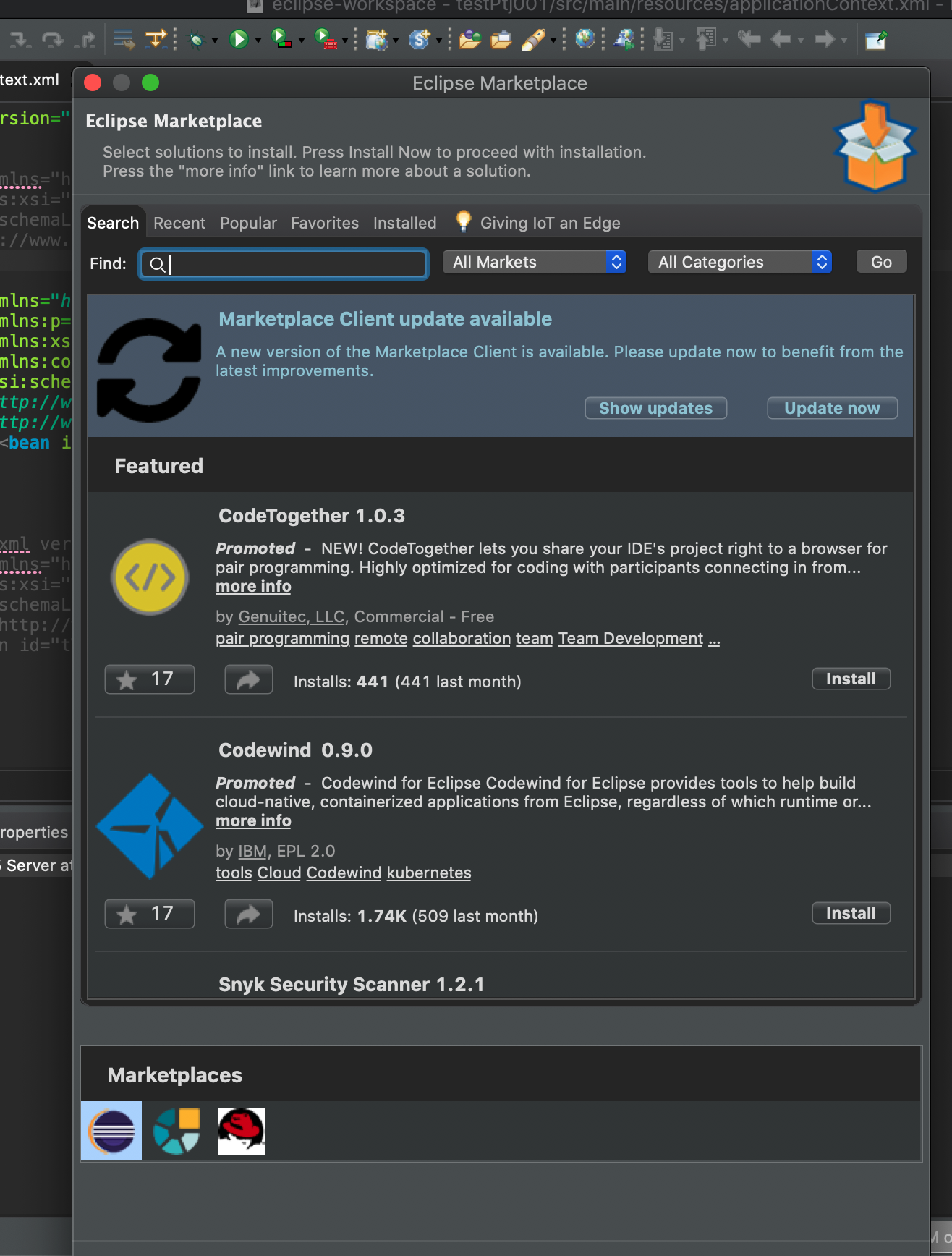
Task: Open dropdown arrow next to Forward navigation
Action: click(x=844, y=41)
